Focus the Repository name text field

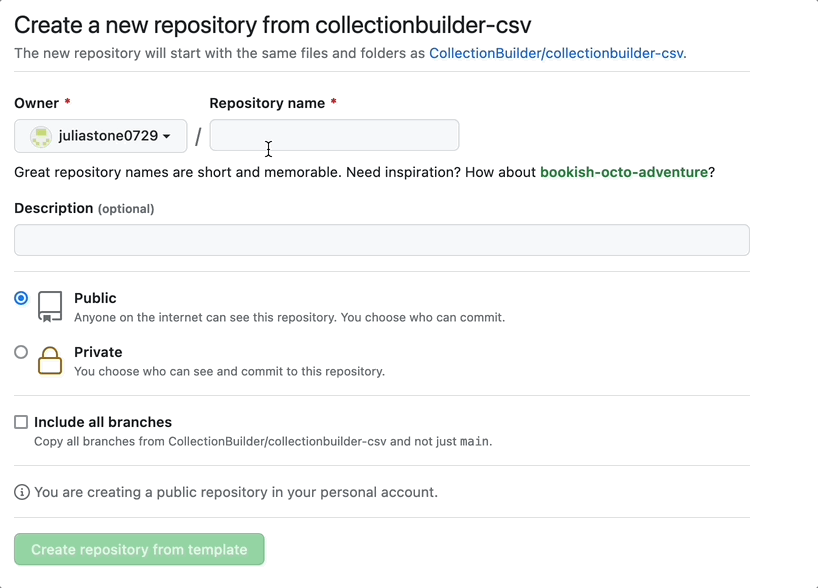click(334, 135)
